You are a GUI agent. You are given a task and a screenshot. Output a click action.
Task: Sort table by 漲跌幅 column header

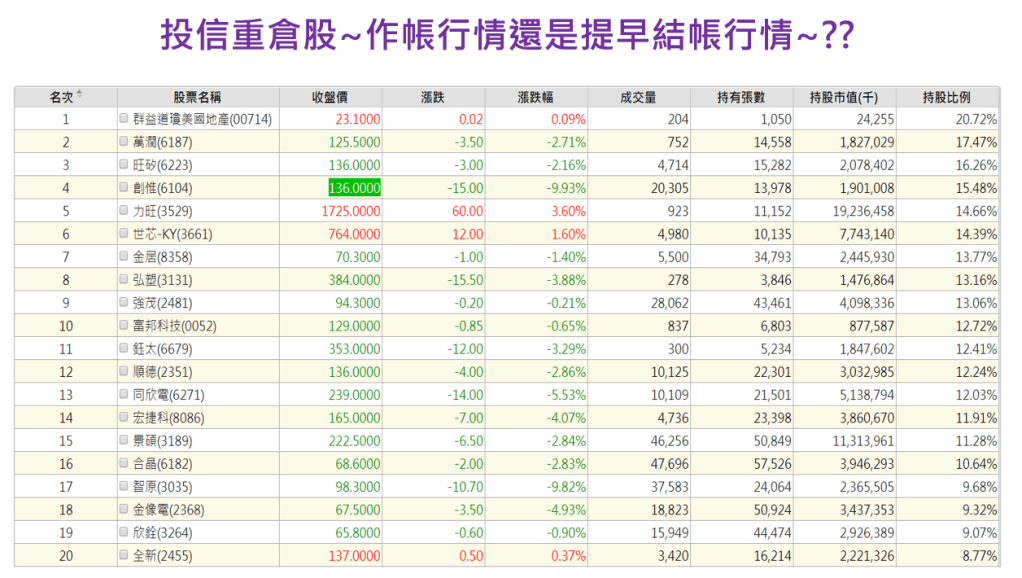click(535, 97)
